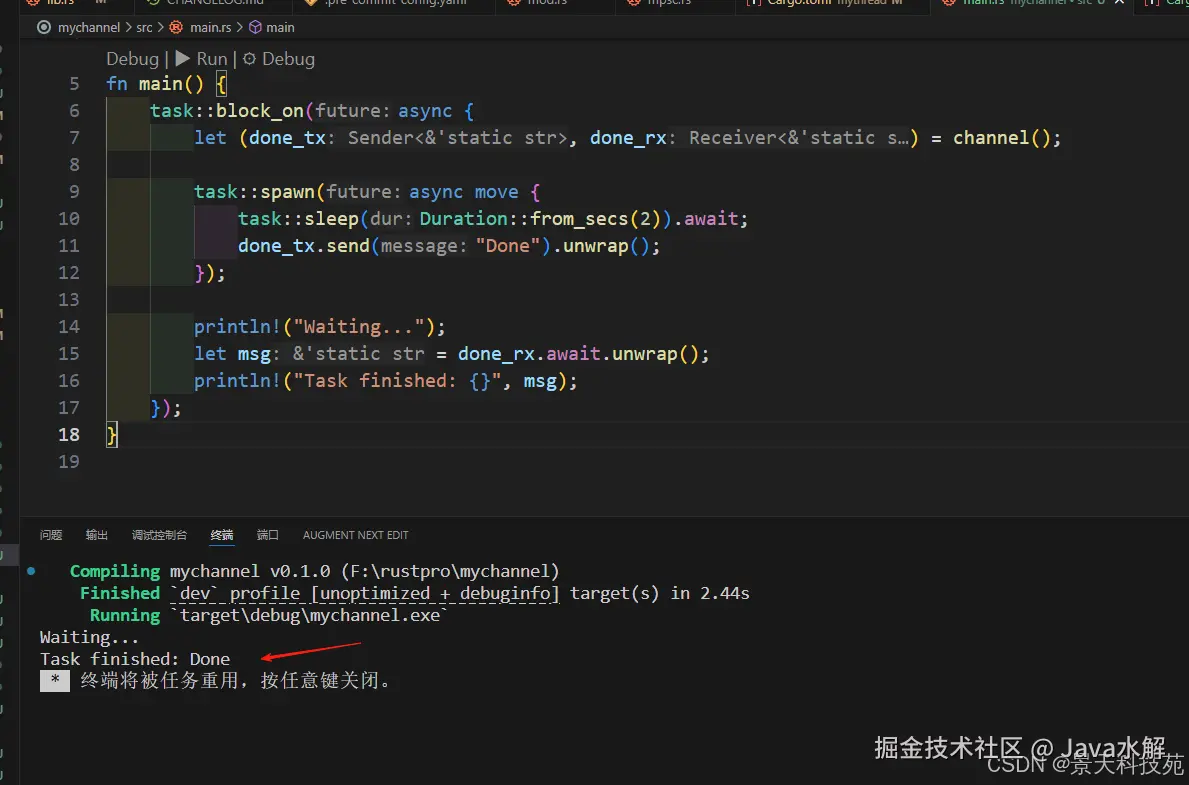Click the first Debug code lens above main
1189x785 pixels.
132,59
